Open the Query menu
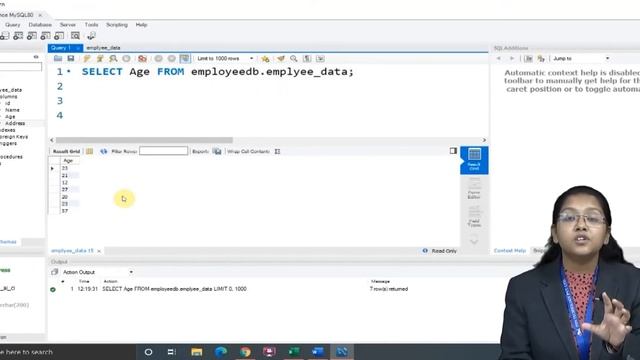The image size is (640, 360). pyautogui.click(x=12, y=25)
